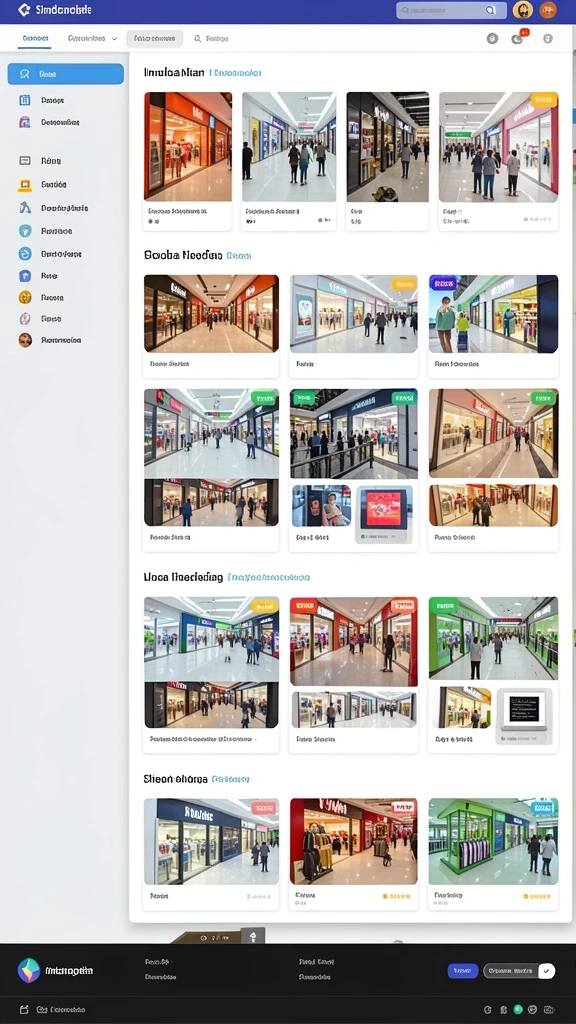The width and height of the screenshot is (576, 1024).
Task: Click the gray up-arrow button above the footer
Action: pos(253,936)
